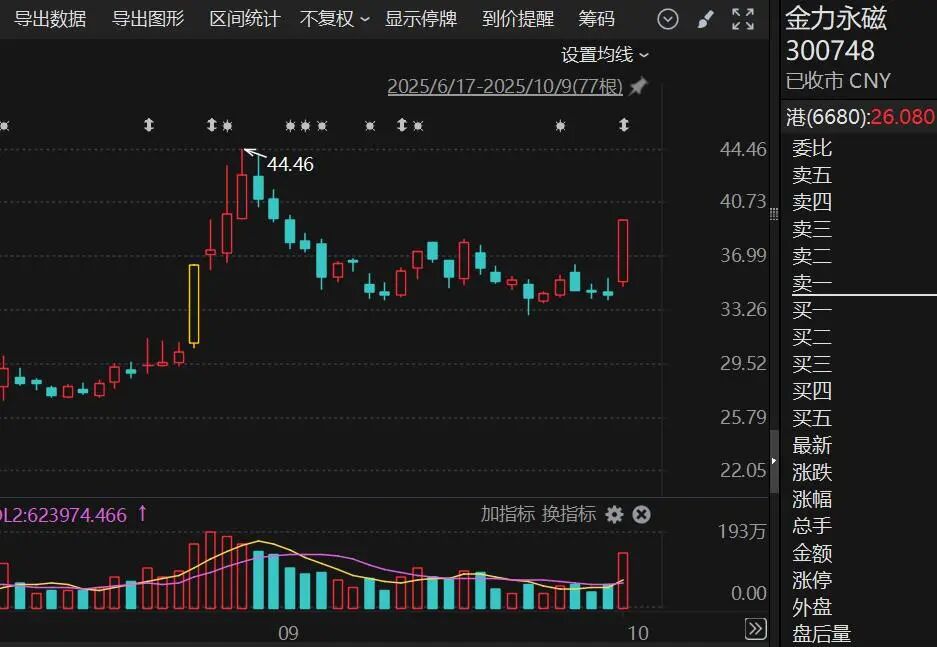The width and height of the screenshot is (937, 647).
Task: Open volume indicator settings gear
Action: click(614, 514)
